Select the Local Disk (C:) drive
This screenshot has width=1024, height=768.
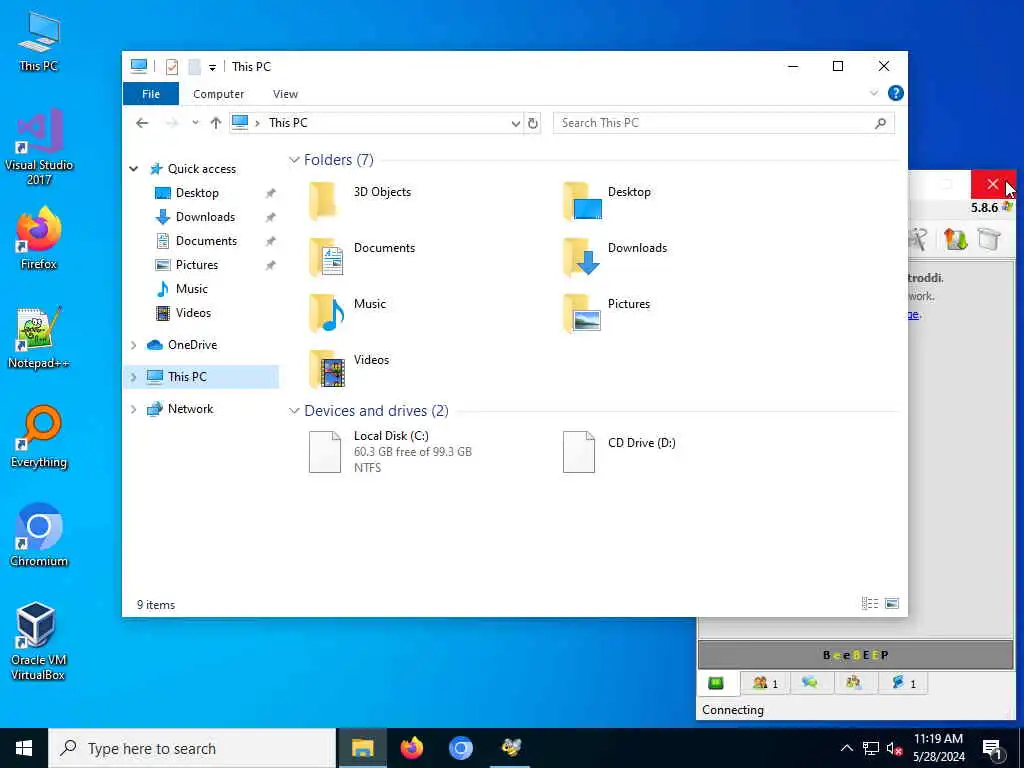391,451
